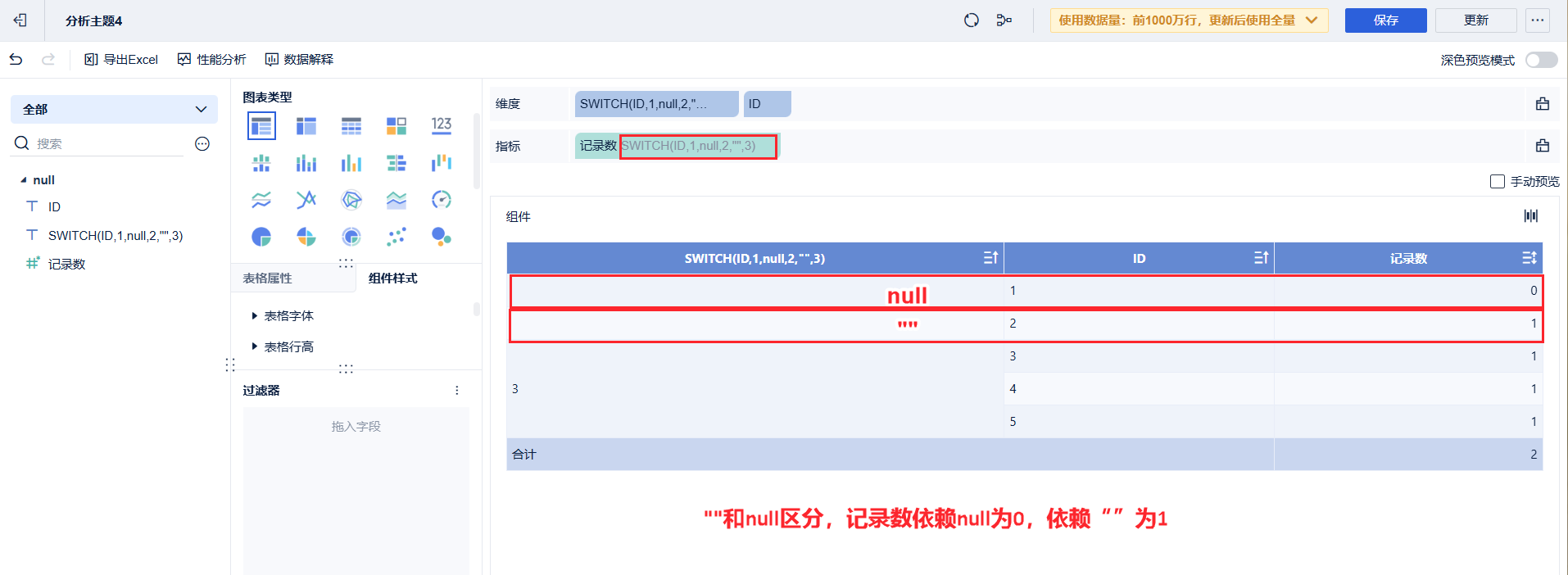Select the color block treemap chart type
The height and width of the screenshot is (575, 1568).
tap(397, 126)
